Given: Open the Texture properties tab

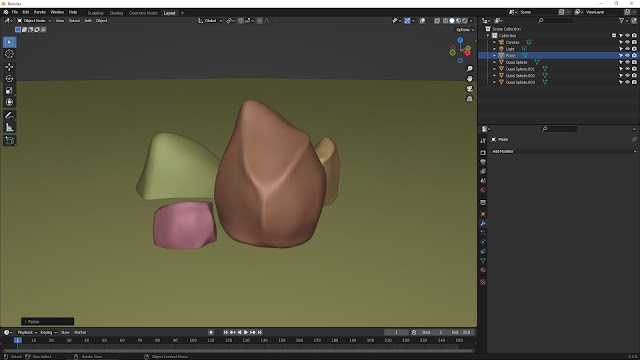Looking at the screenshot, I should (x=483, y=282).
